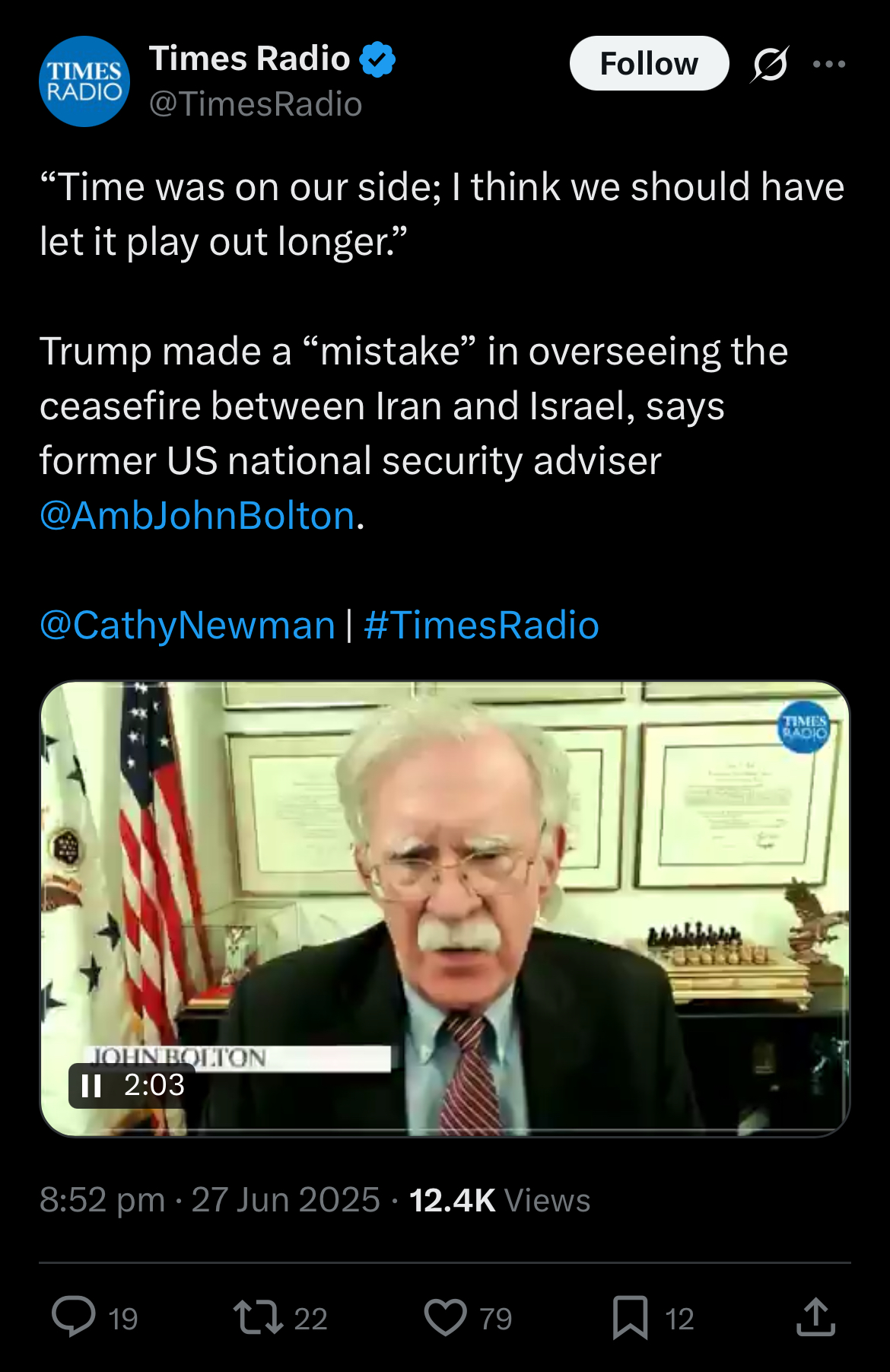This screenshot has height=1372, width=890.
Task: Open the three-dot more options menu
Action: [x=829, y=64]
